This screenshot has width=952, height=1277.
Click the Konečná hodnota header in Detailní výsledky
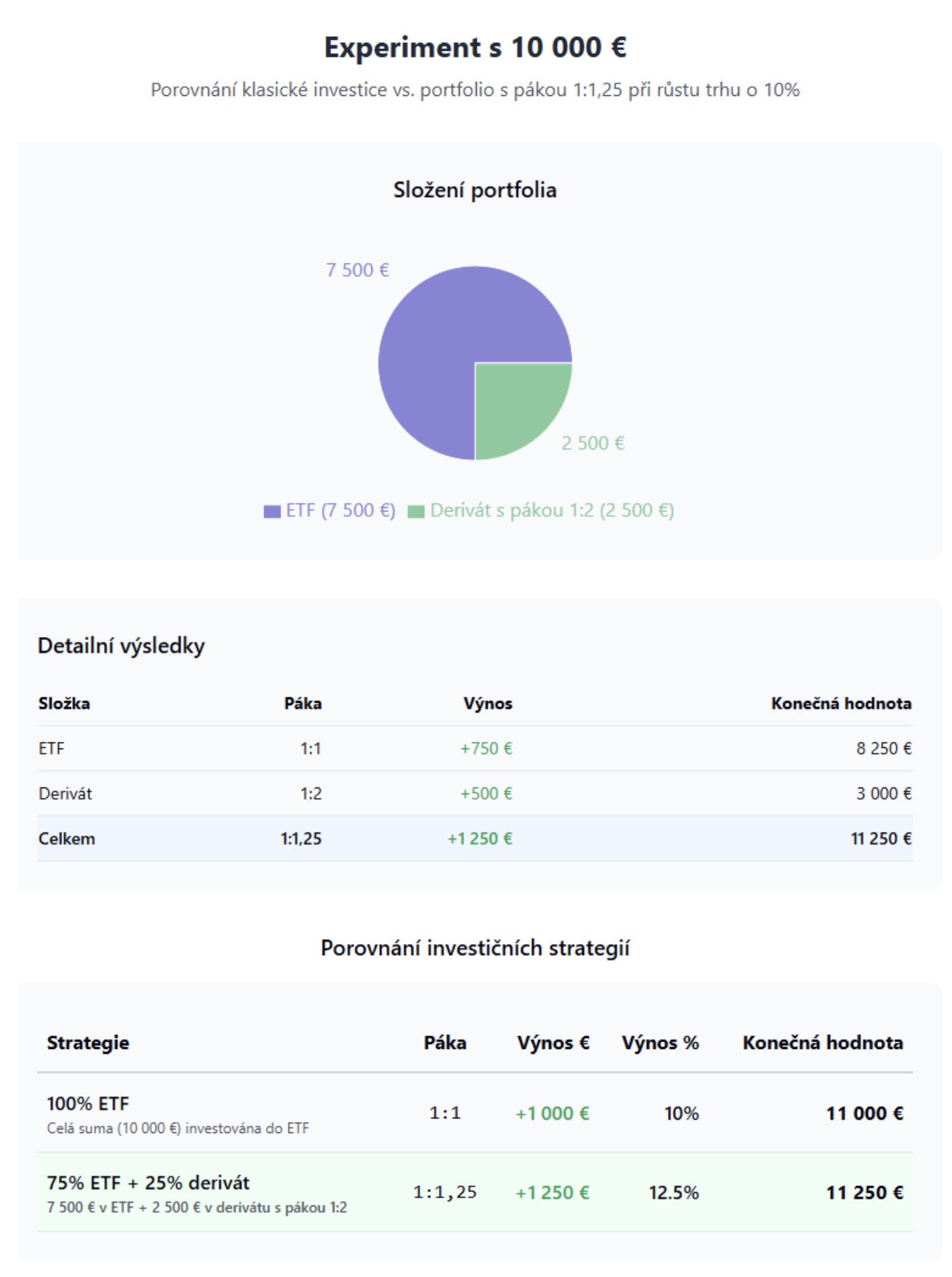click(841, 703)
